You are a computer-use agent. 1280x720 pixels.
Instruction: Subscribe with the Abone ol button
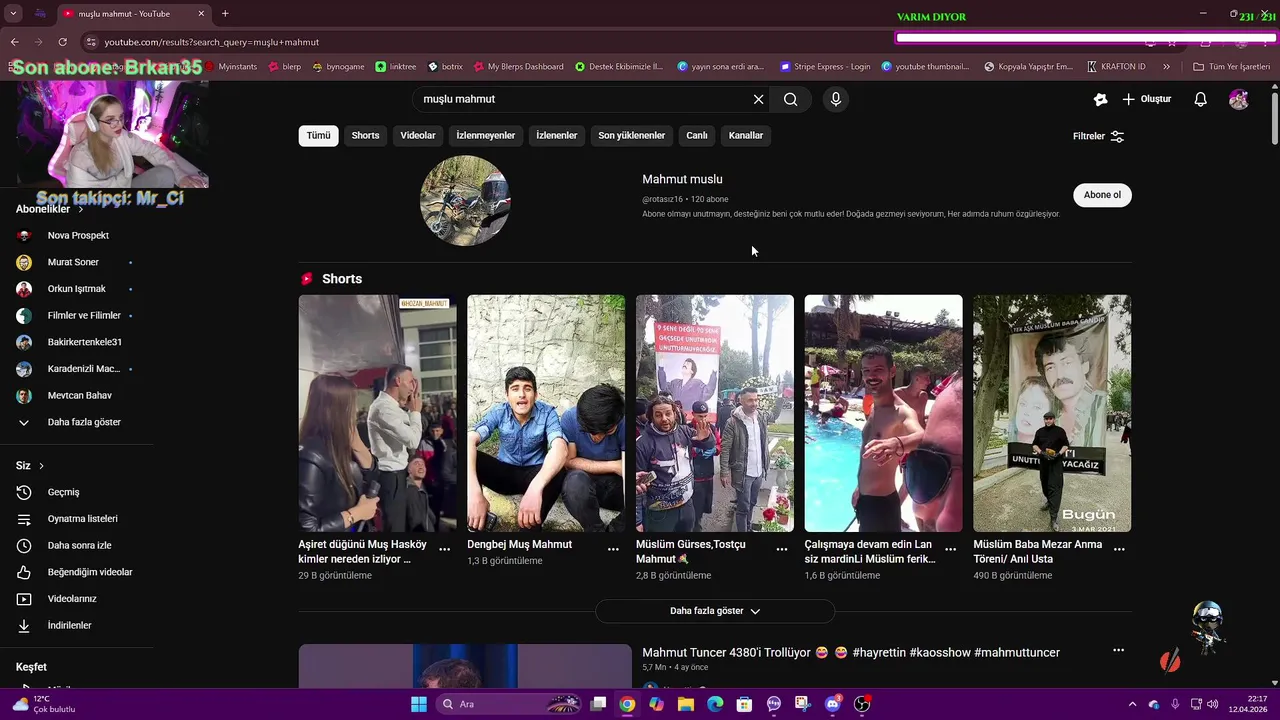click(1102, 195)
